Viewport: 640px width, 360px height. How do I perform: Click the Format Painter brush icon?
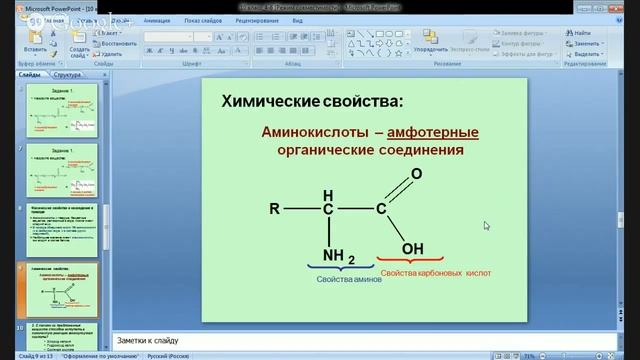(x=53, y=54)
